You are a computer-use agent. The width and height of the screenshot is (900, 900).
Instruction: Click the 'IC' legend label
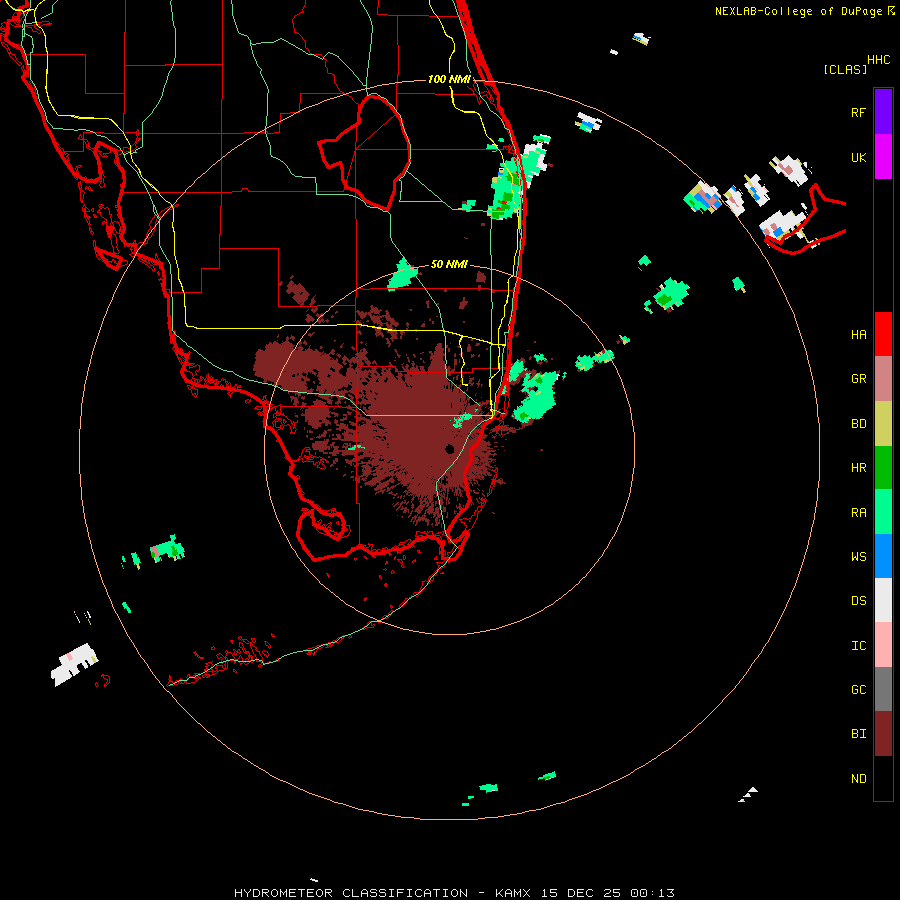point(858,646)
